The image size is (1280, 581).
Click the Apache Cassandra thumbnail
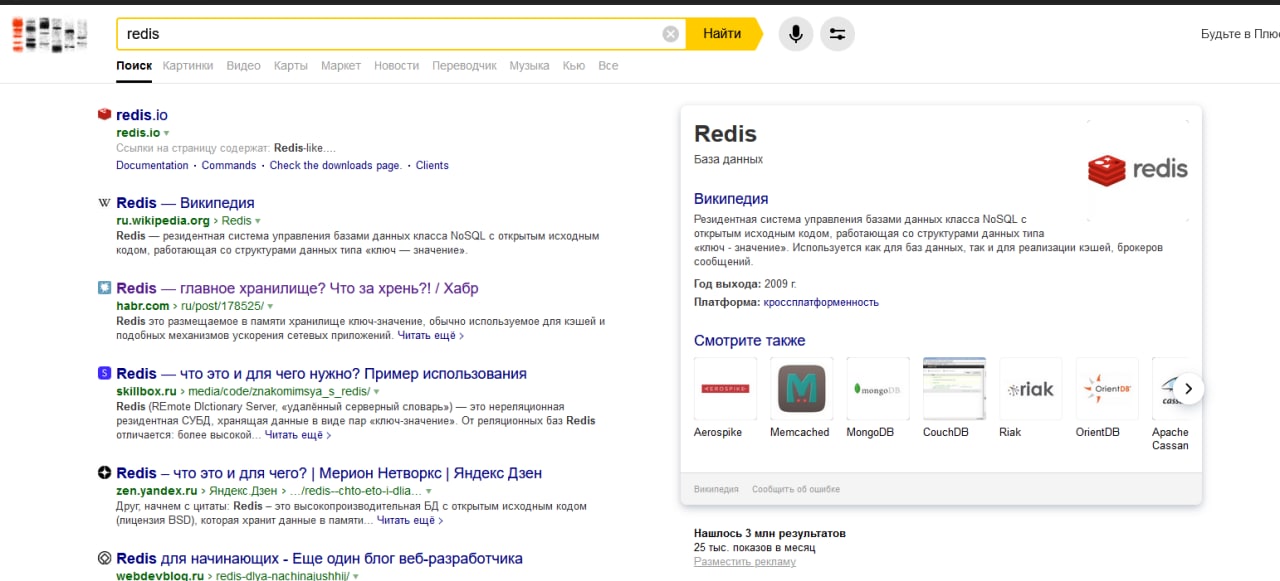coord(1171,388)
